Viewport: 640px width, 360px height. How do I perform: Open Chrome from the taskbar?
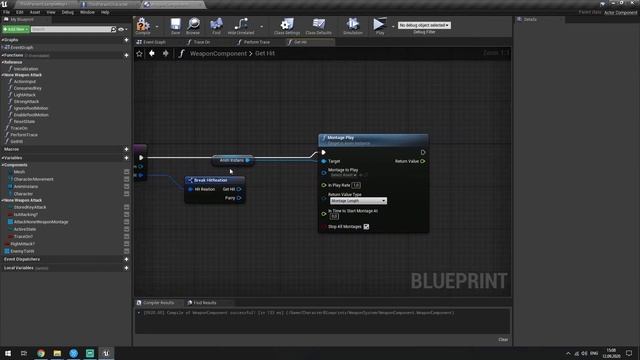pos(41,353)
